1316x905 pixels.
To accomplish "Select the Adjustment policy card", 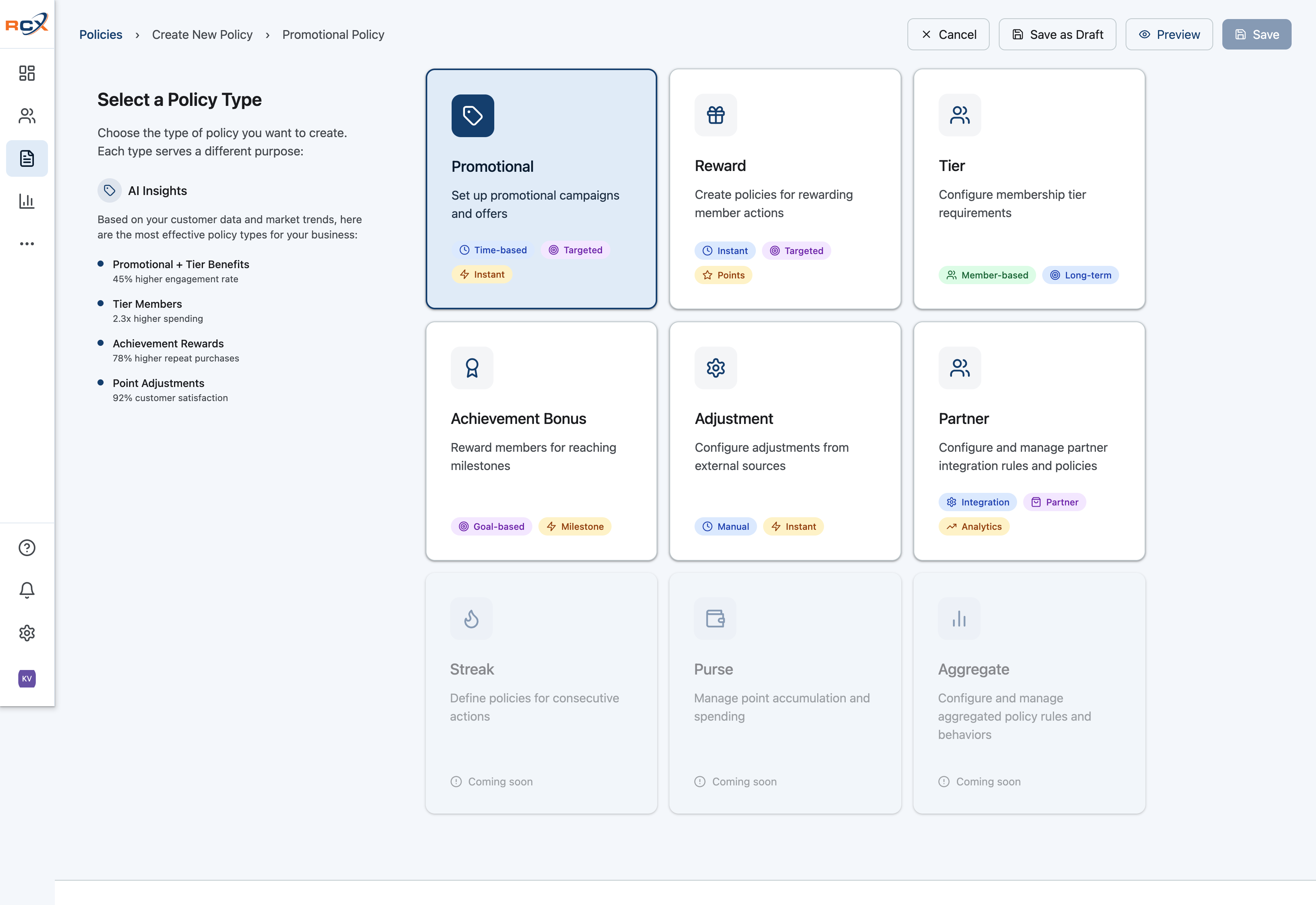I will point(785,441).
